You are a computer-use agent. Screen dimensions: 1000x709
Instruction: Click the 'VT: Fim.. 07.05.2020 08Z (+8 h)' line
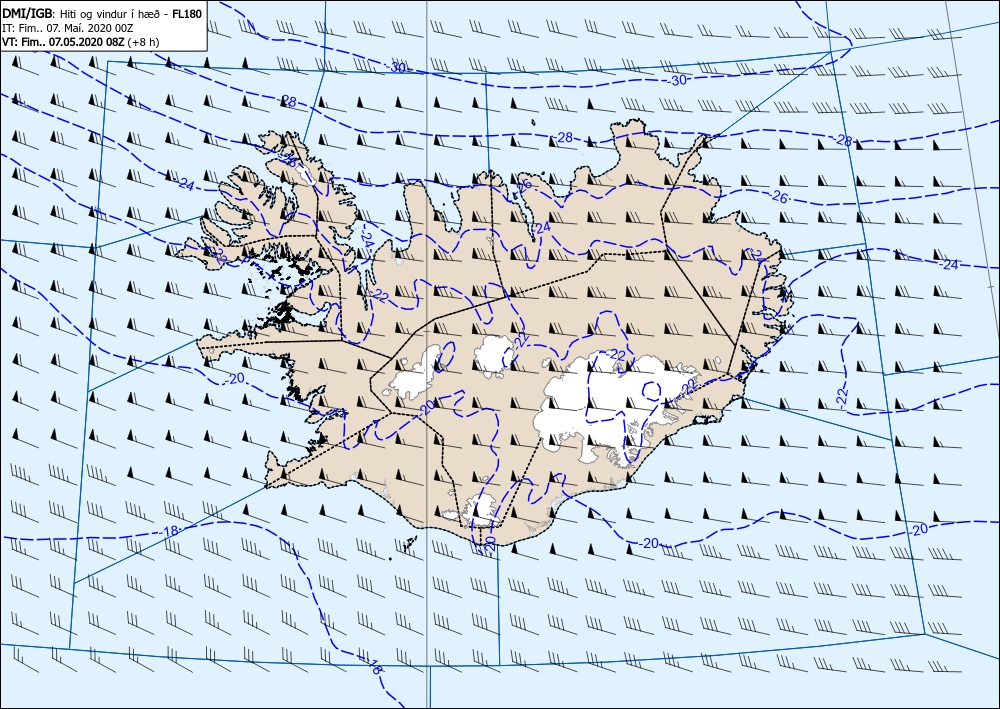[x=80, y=42]
